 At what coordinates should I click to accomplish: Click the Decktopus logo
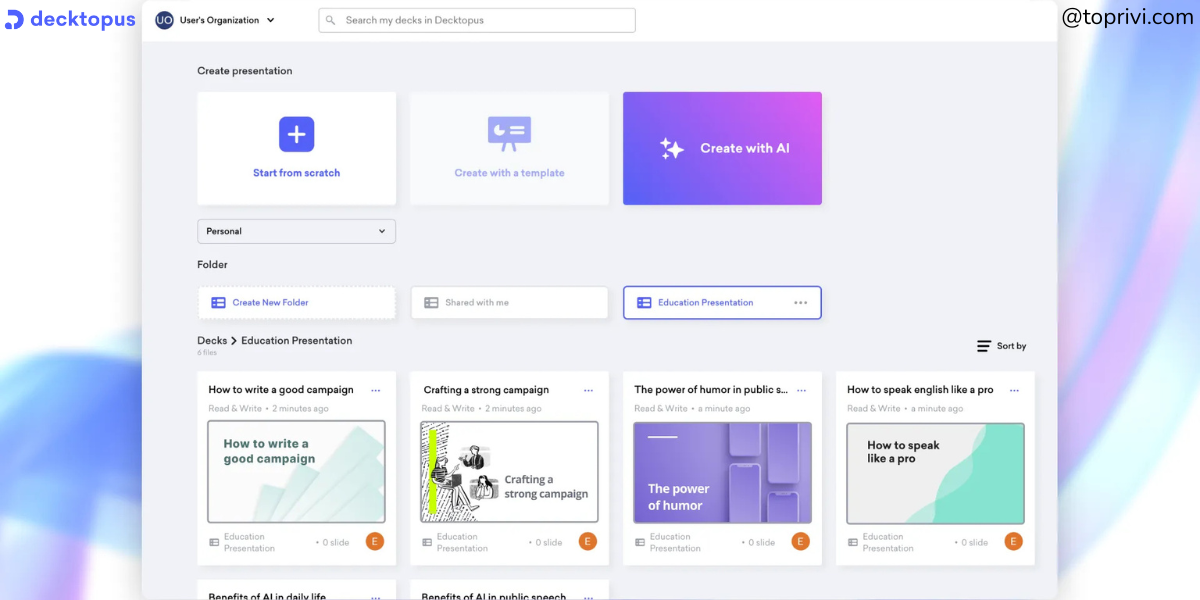coord(70,20)
